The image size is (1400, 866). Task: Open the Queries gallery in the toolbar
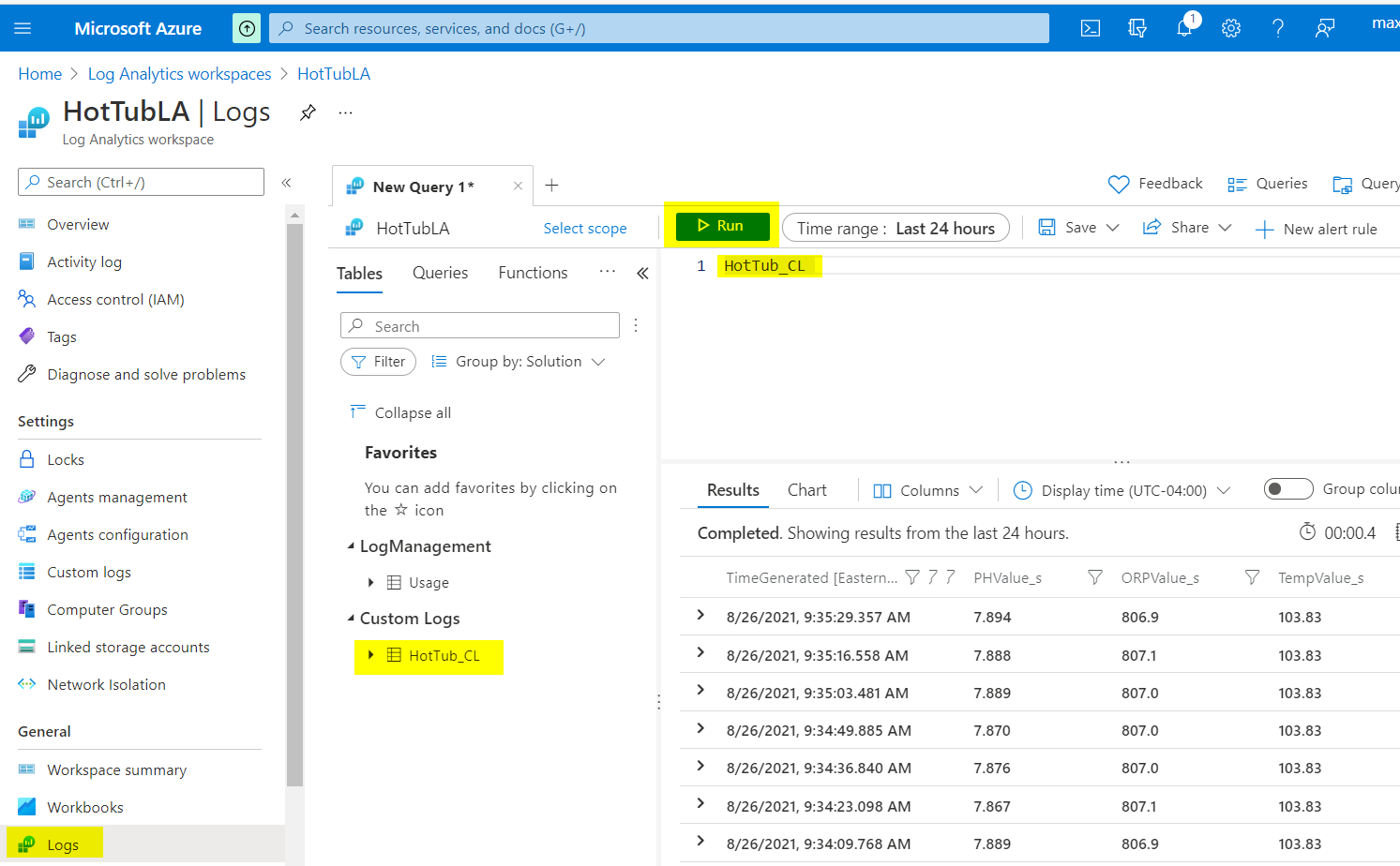[1268, 184]
